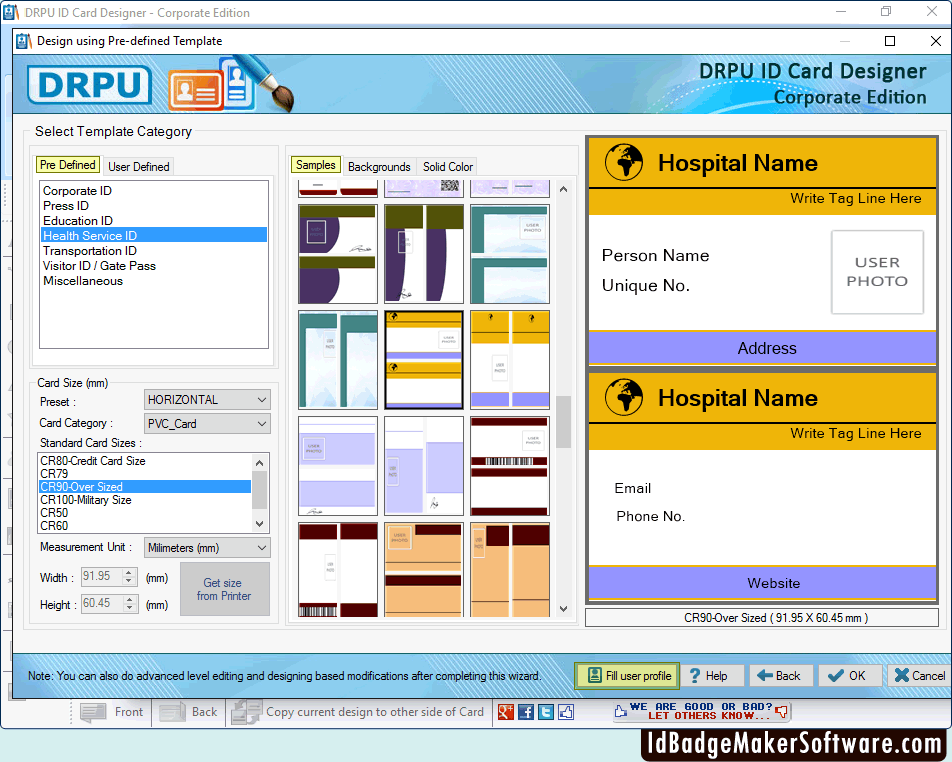Switch to the User Defined tab

click(x=138, y=166)
